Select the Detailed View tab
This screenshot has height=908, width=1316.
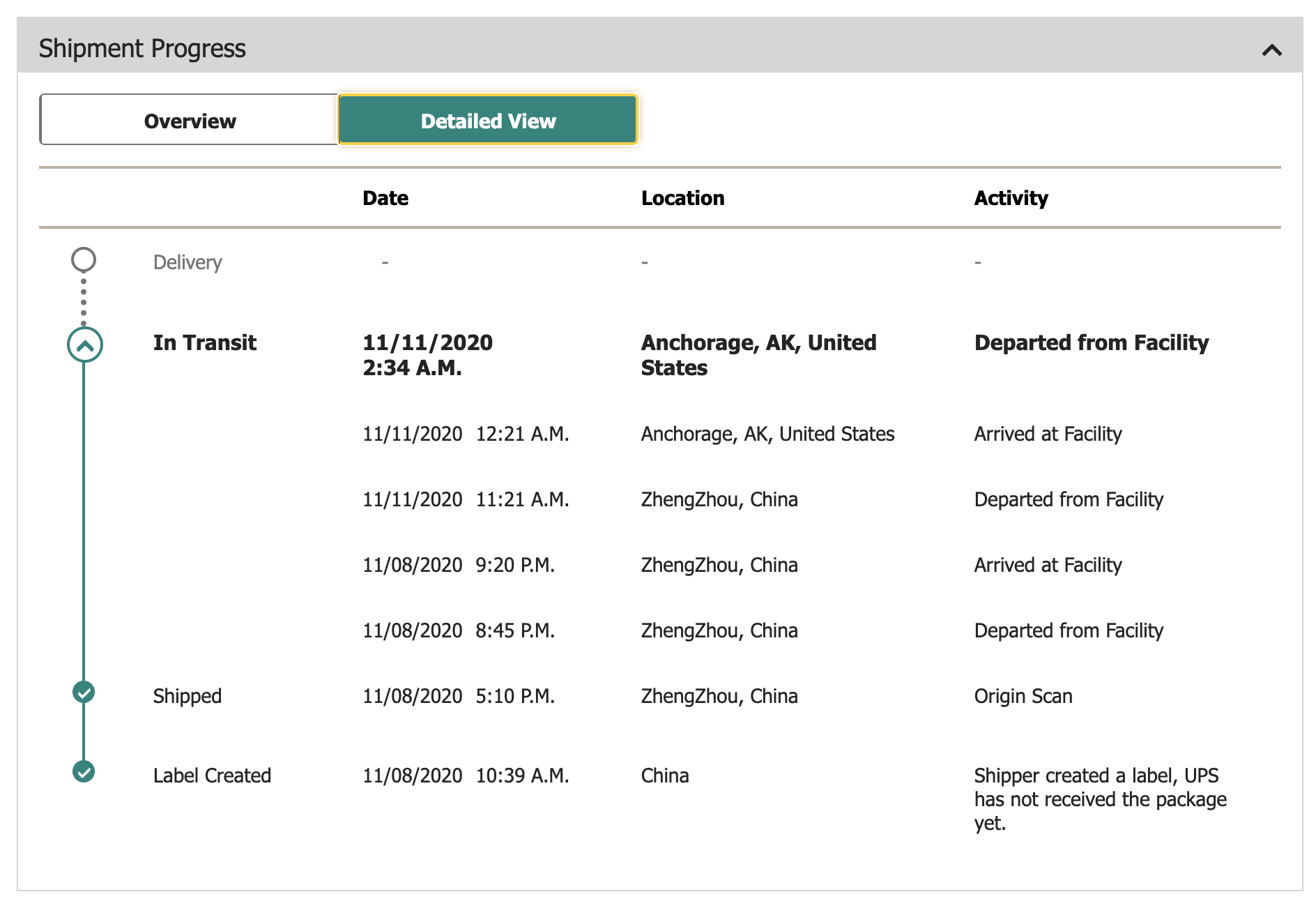click(x=488, y=121)
